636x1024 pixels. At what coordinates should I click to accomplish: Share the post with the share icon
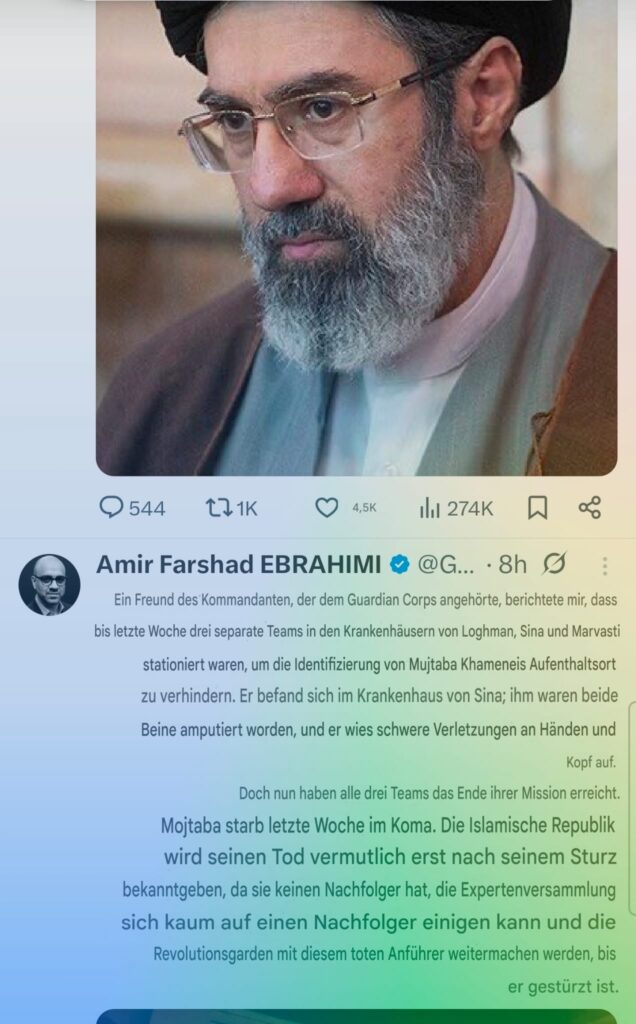pos(590,507)
